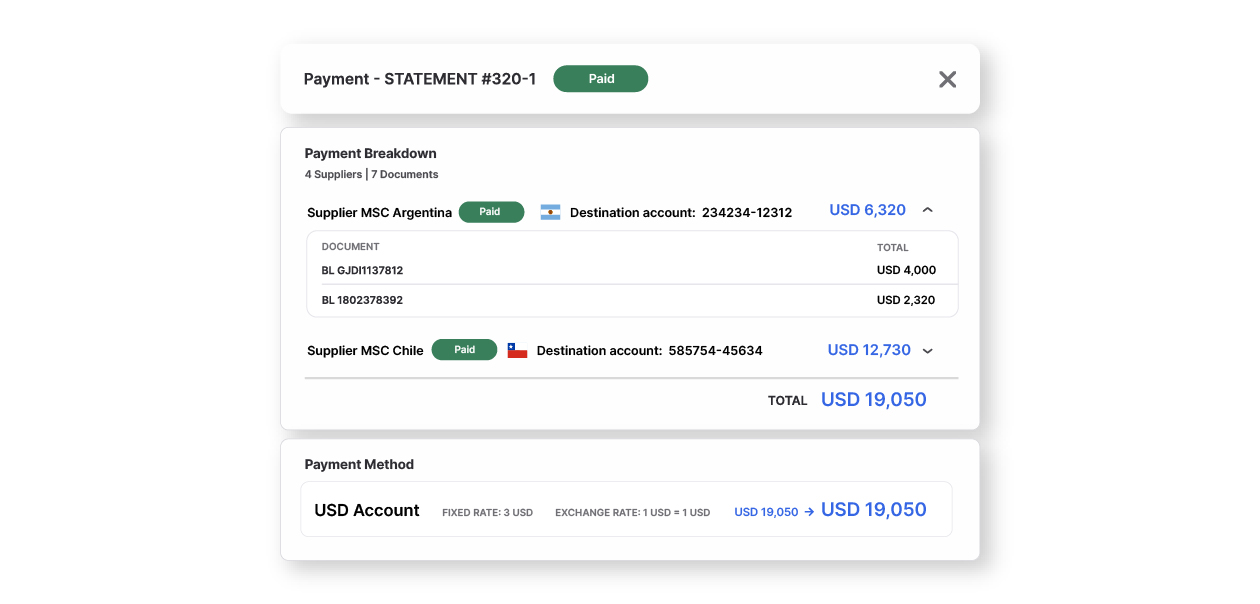
Task: Click Argentina destination account number 234234-12312
Action: pyautogui.click(x=746, y=213)
